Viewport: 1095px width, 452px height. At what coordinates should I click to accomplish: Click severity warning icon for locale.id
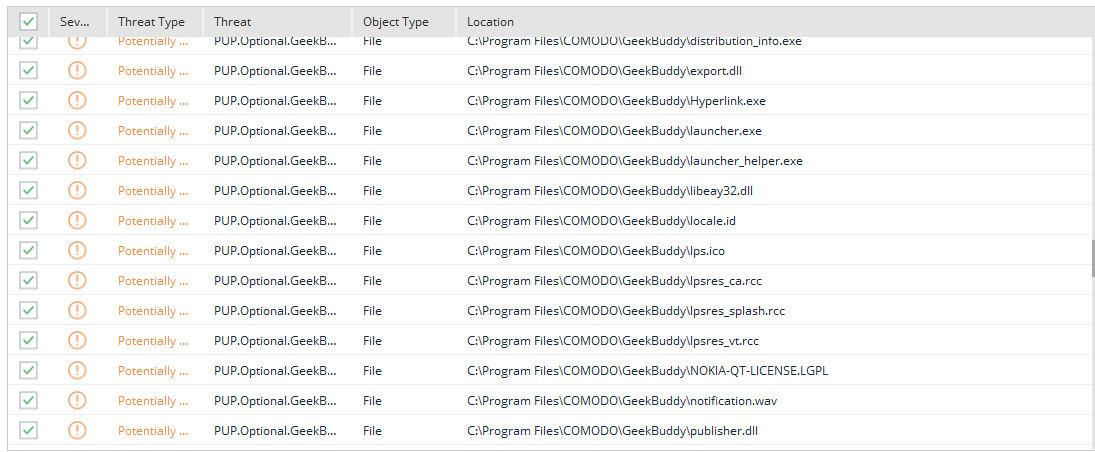78,221
